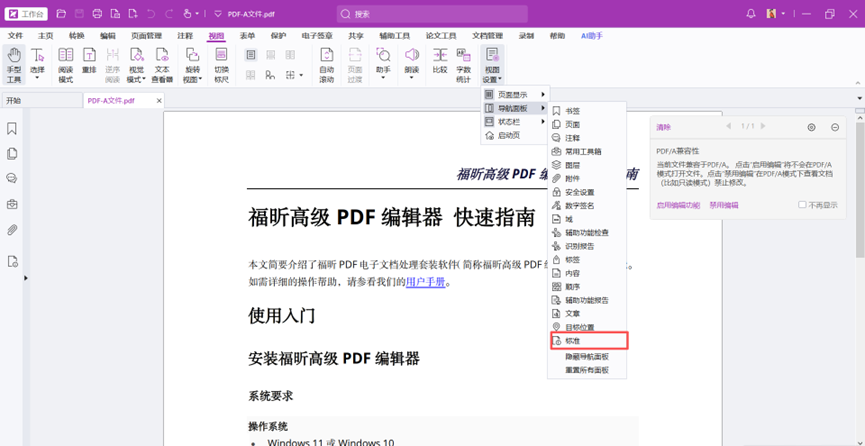Click the 自动滚动 auto scroll icon
This screenshot has width=865, height=446.
[326, 65]
